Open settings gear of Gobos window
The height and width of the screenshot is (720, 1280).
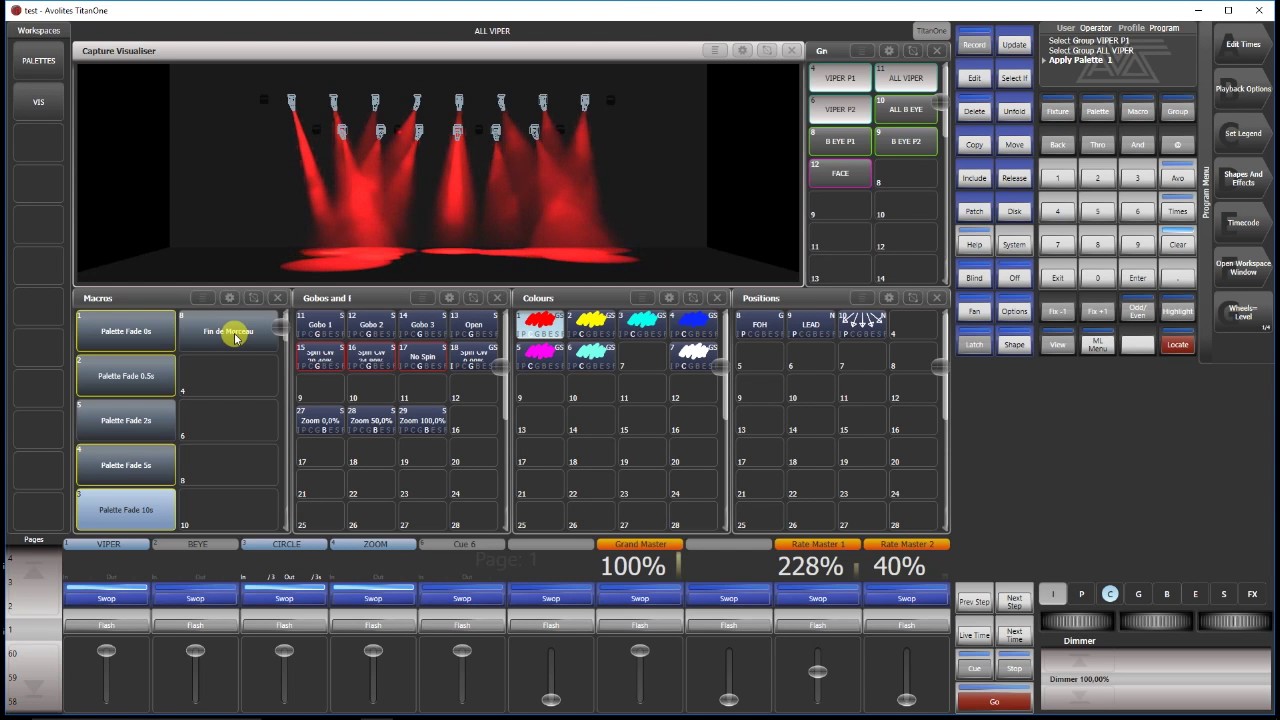point(449,298)
